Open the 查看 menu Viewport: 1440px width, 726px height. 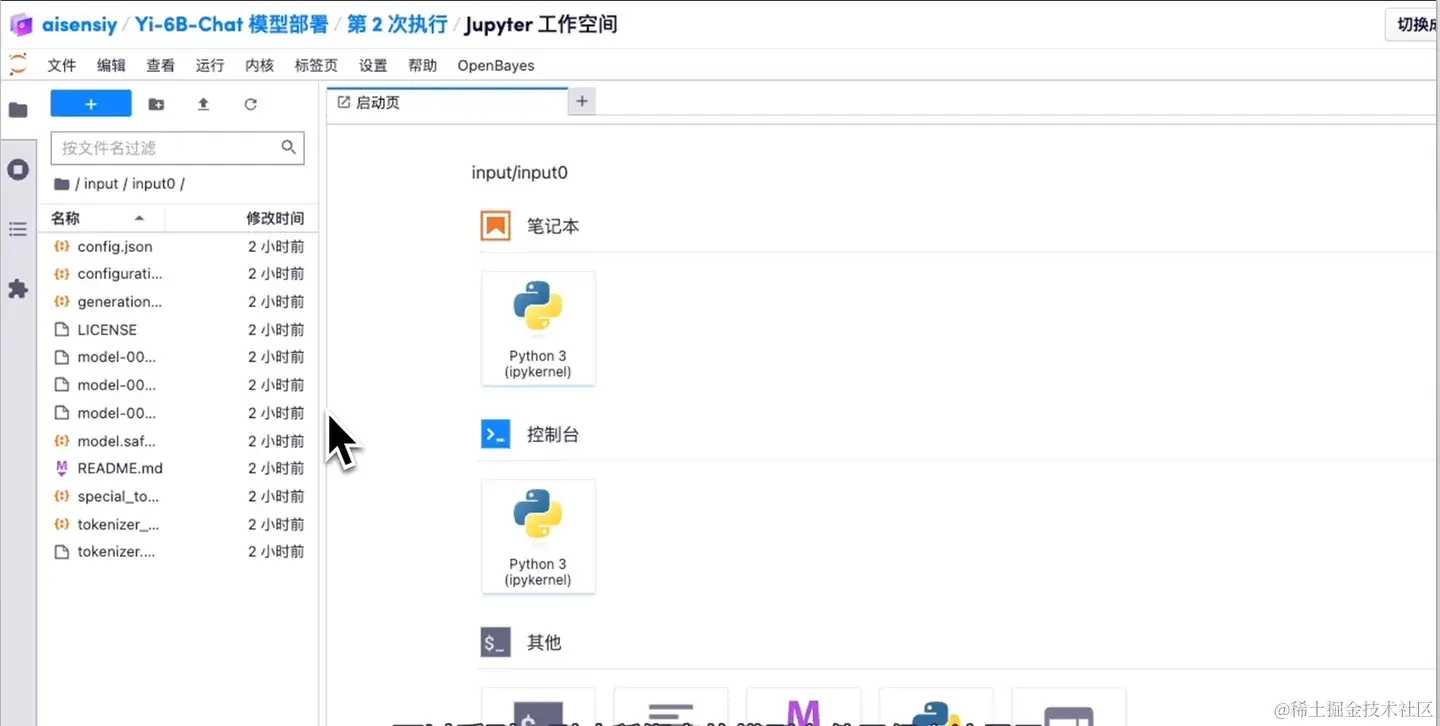tap(160, 65)
